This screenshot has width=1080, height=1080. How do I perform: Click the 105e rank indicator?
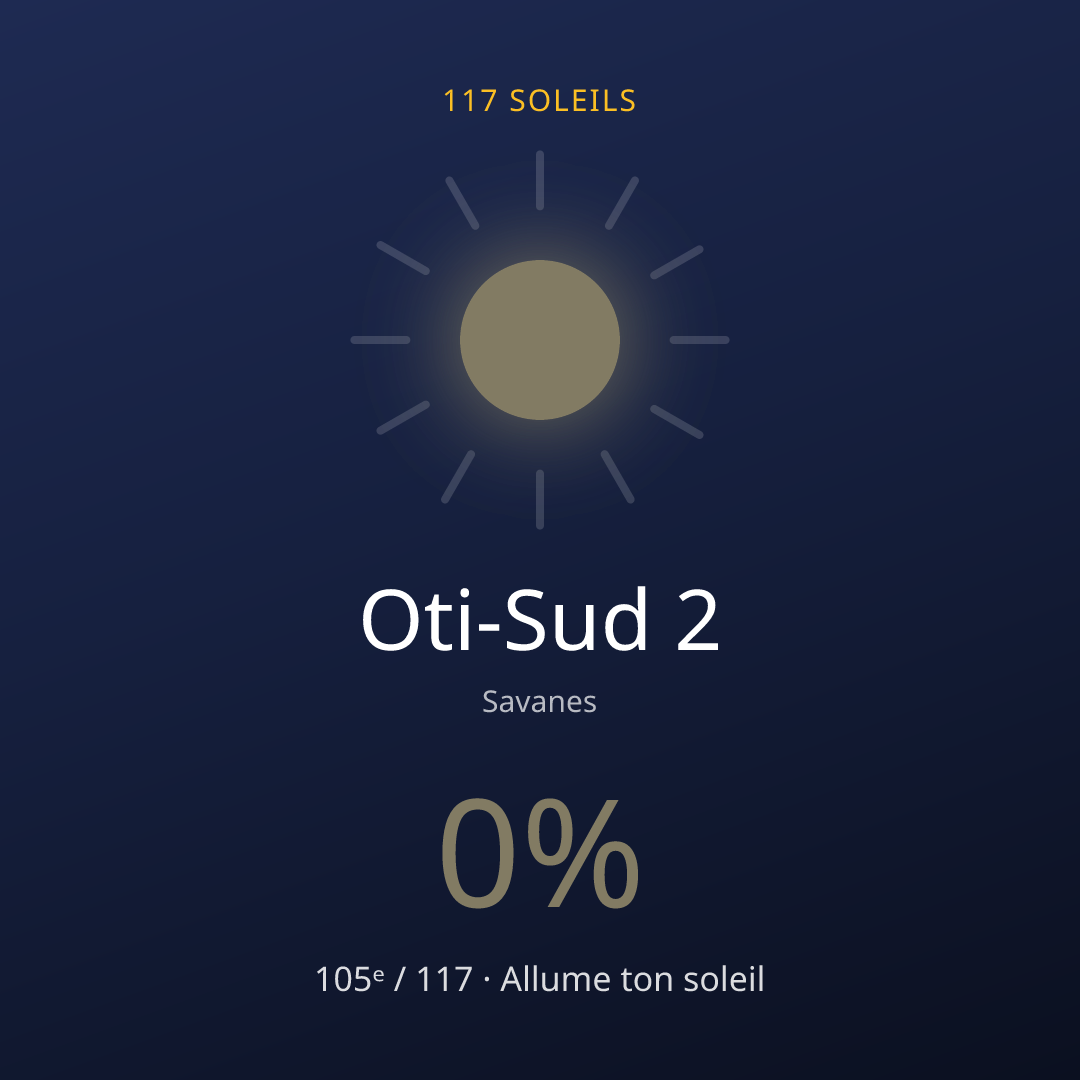click(349, 979)
